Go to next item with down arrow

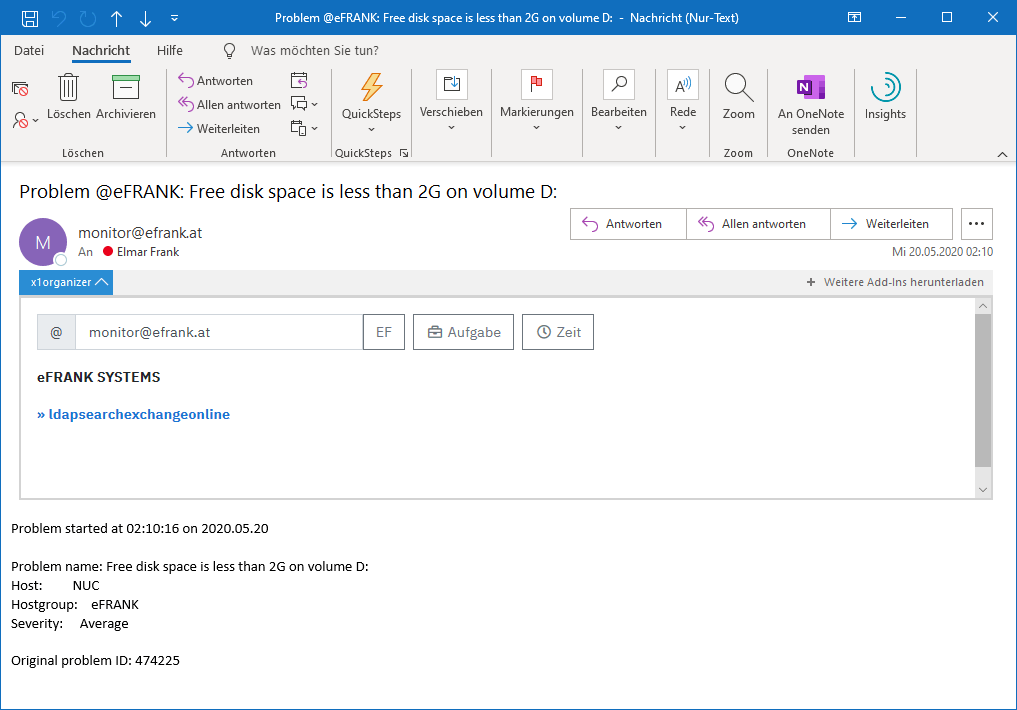(x=145, y=18)
